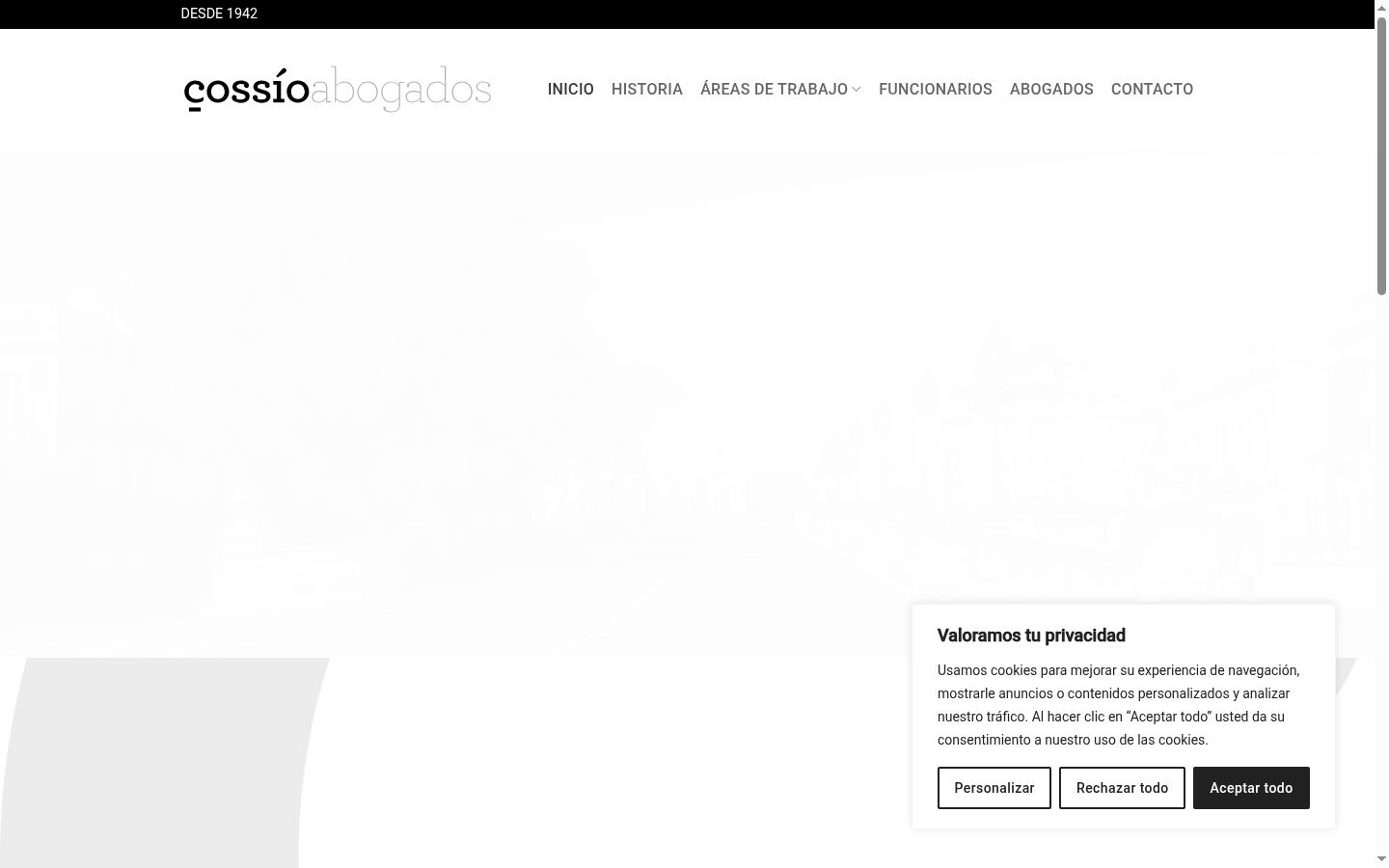Click the vertical scrollbar thumb

point(1381,156)
